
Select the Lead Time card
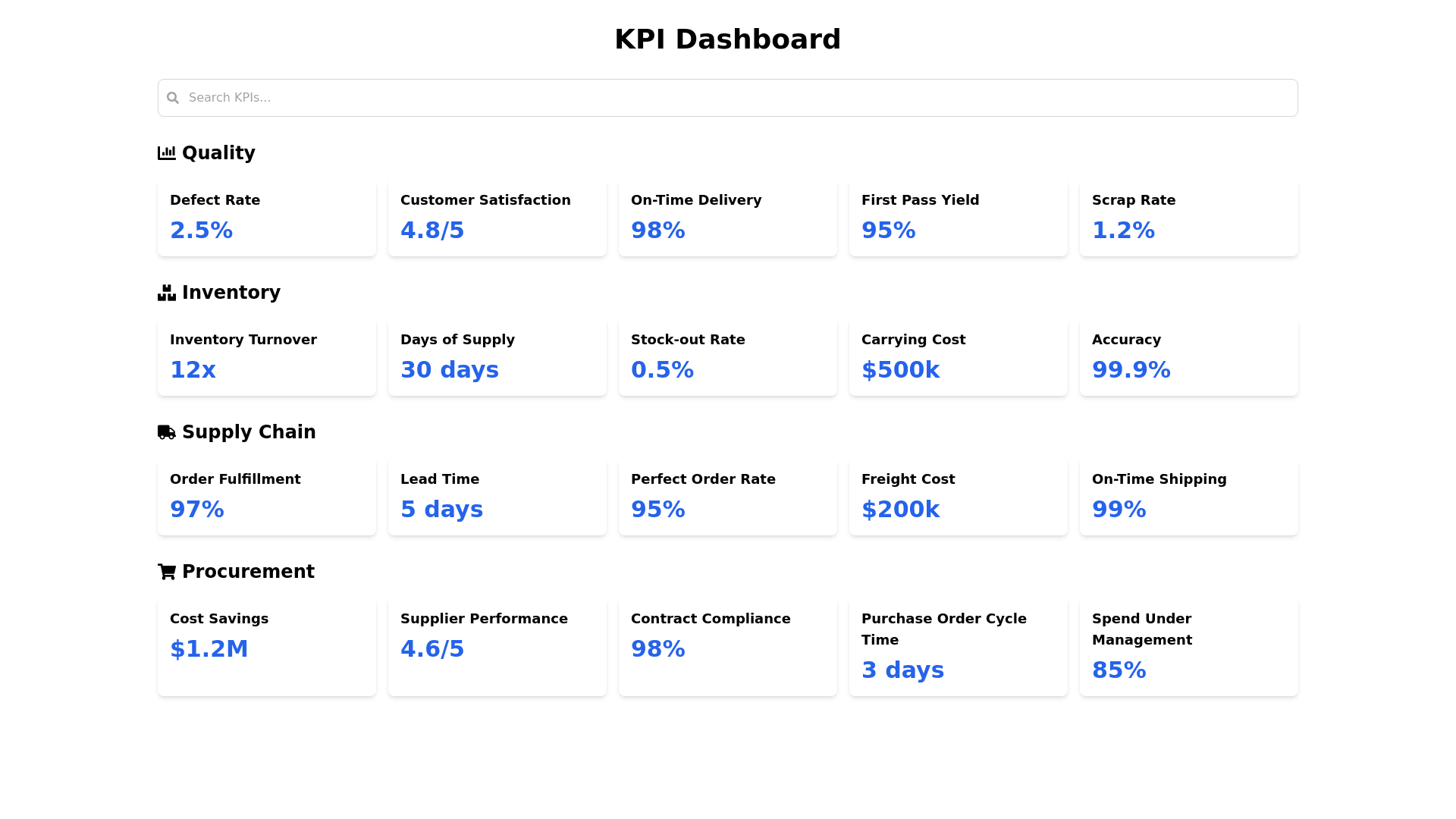click(x=497, y=496)
